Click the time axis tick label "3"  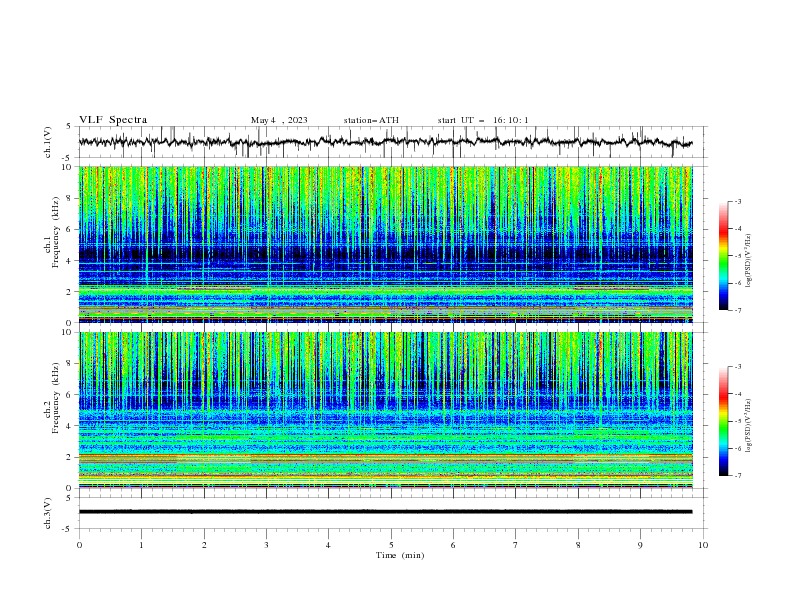pyautogui.click(x=266, y=545)
